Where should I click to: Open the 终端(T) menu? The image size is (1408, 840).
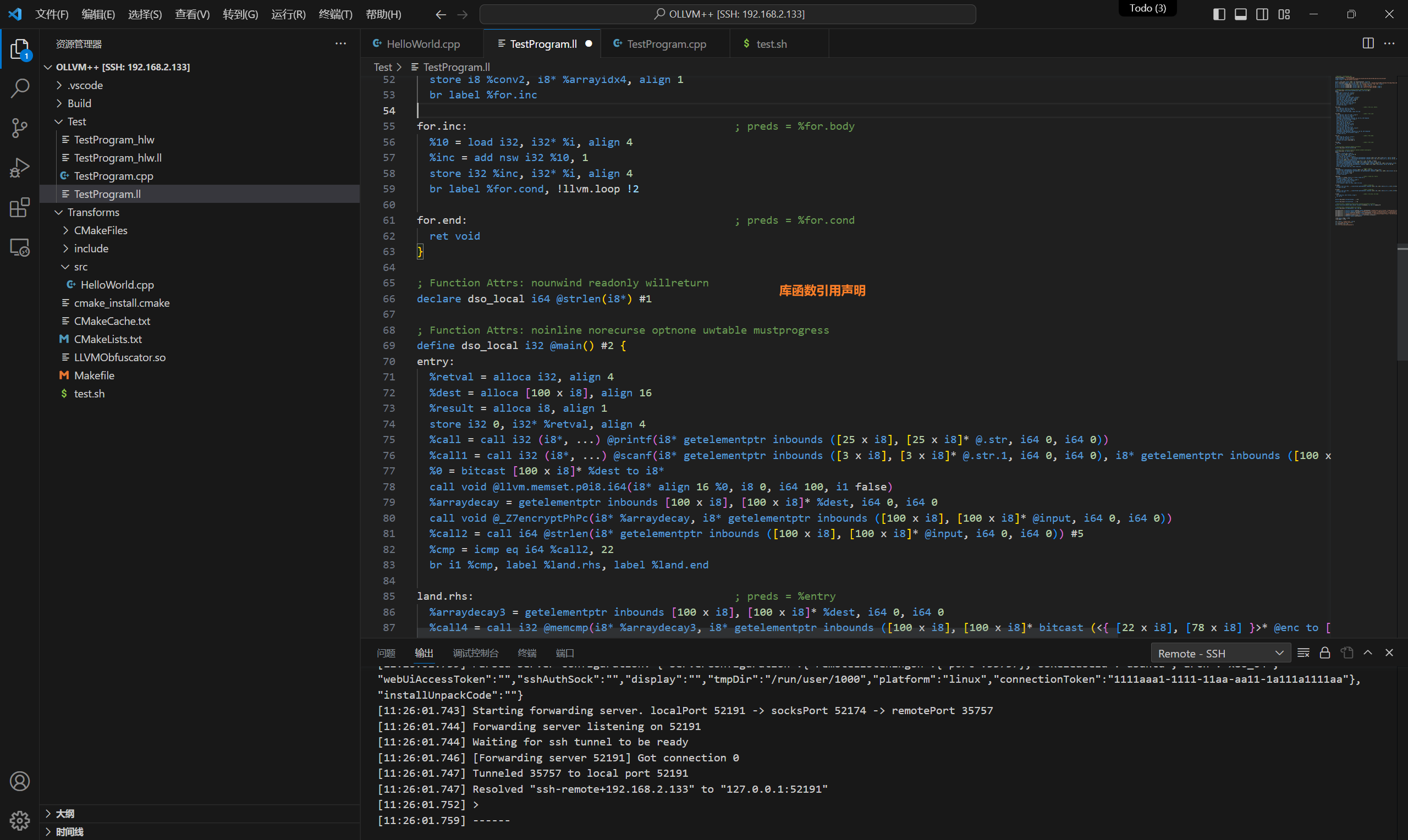pos(335,14)
